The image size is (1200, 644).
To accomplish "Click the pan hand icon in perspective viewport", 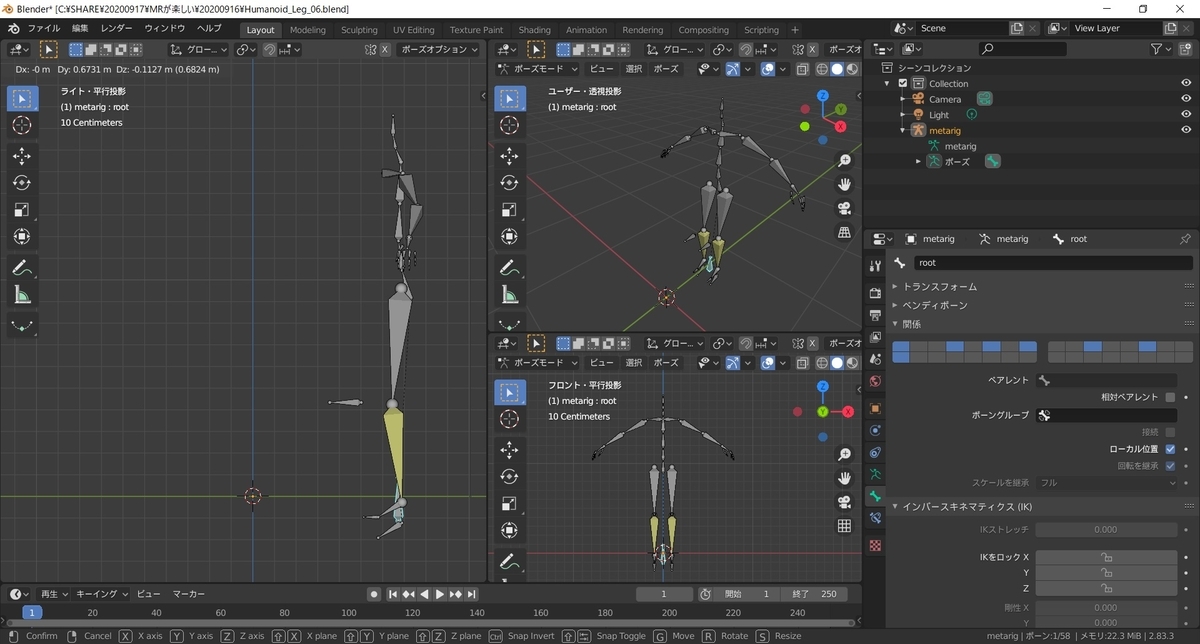I will pyautogui.click(x=845, y=184).
